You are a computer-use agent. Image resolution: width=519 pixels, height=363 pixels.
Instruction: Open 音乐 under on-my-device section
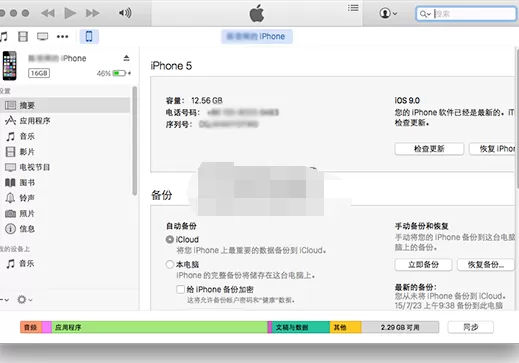coord(65,264)
